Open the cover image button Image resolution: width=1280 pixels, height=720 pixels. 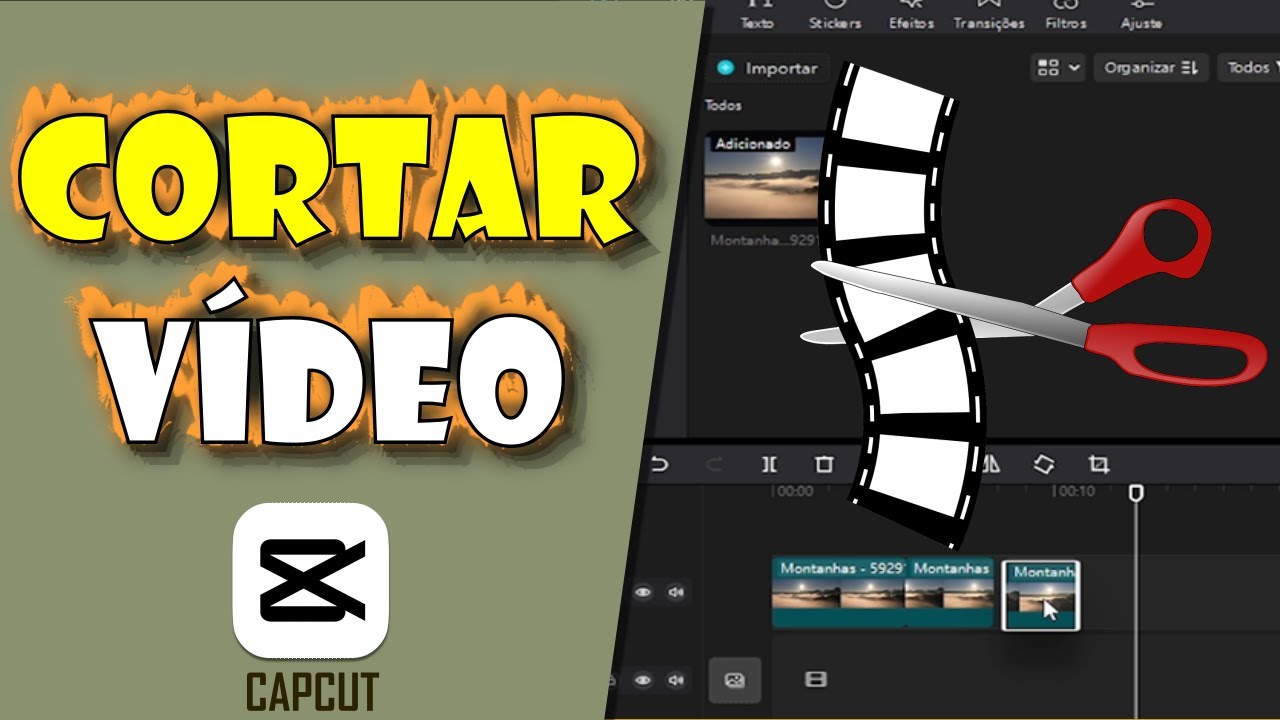(735, 680)
